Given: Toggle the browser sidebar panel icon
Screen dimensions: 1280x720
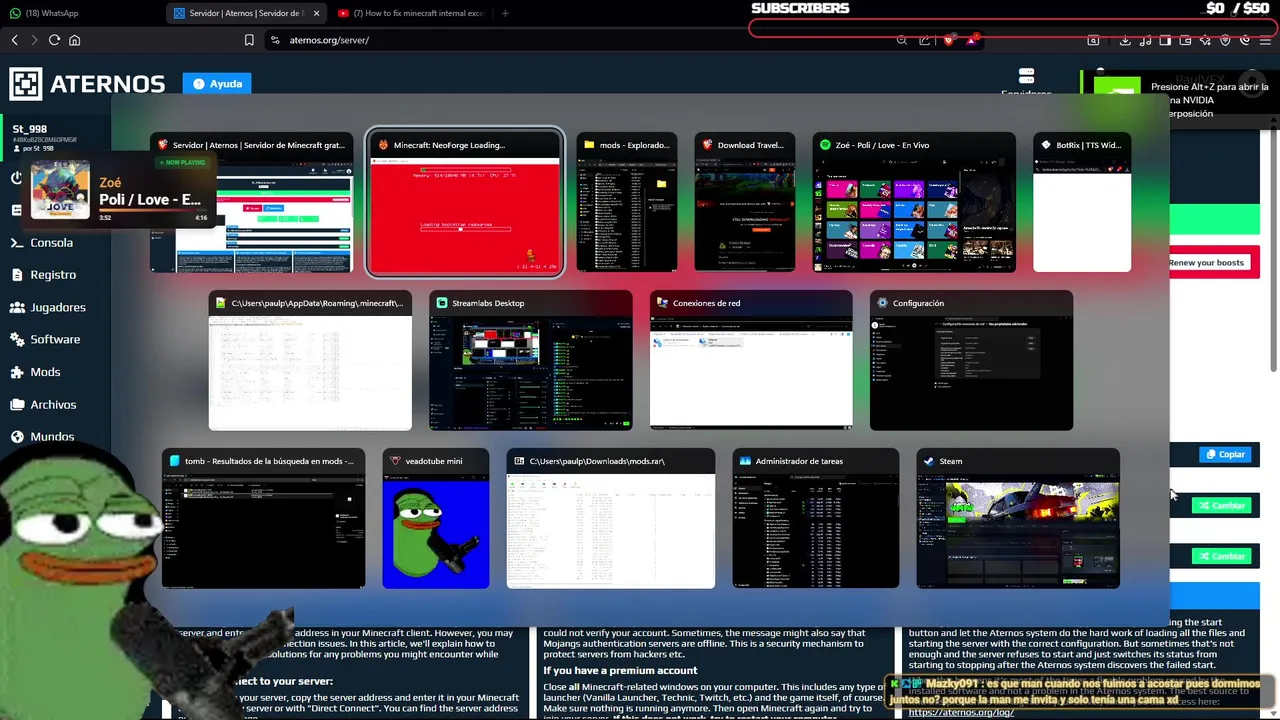Looking at the screenshot, I should tap(1165, 40).
